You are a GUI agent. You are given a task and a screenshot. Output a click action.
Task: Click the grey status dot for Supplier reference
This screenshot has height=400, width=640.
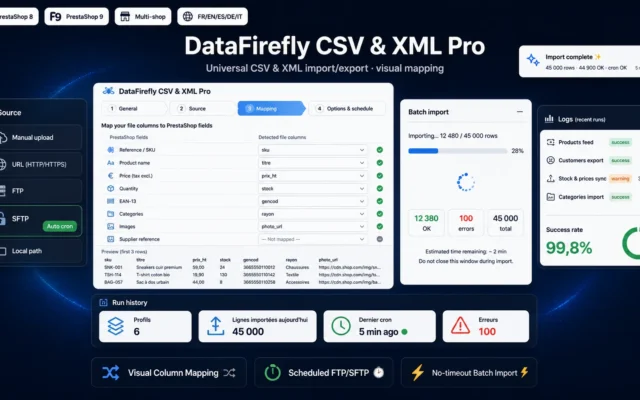pos(380,239)
